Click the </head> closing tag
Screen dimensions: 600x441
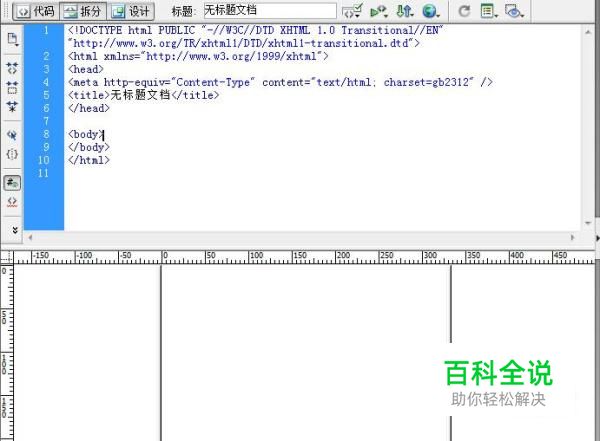click(89, 108)
